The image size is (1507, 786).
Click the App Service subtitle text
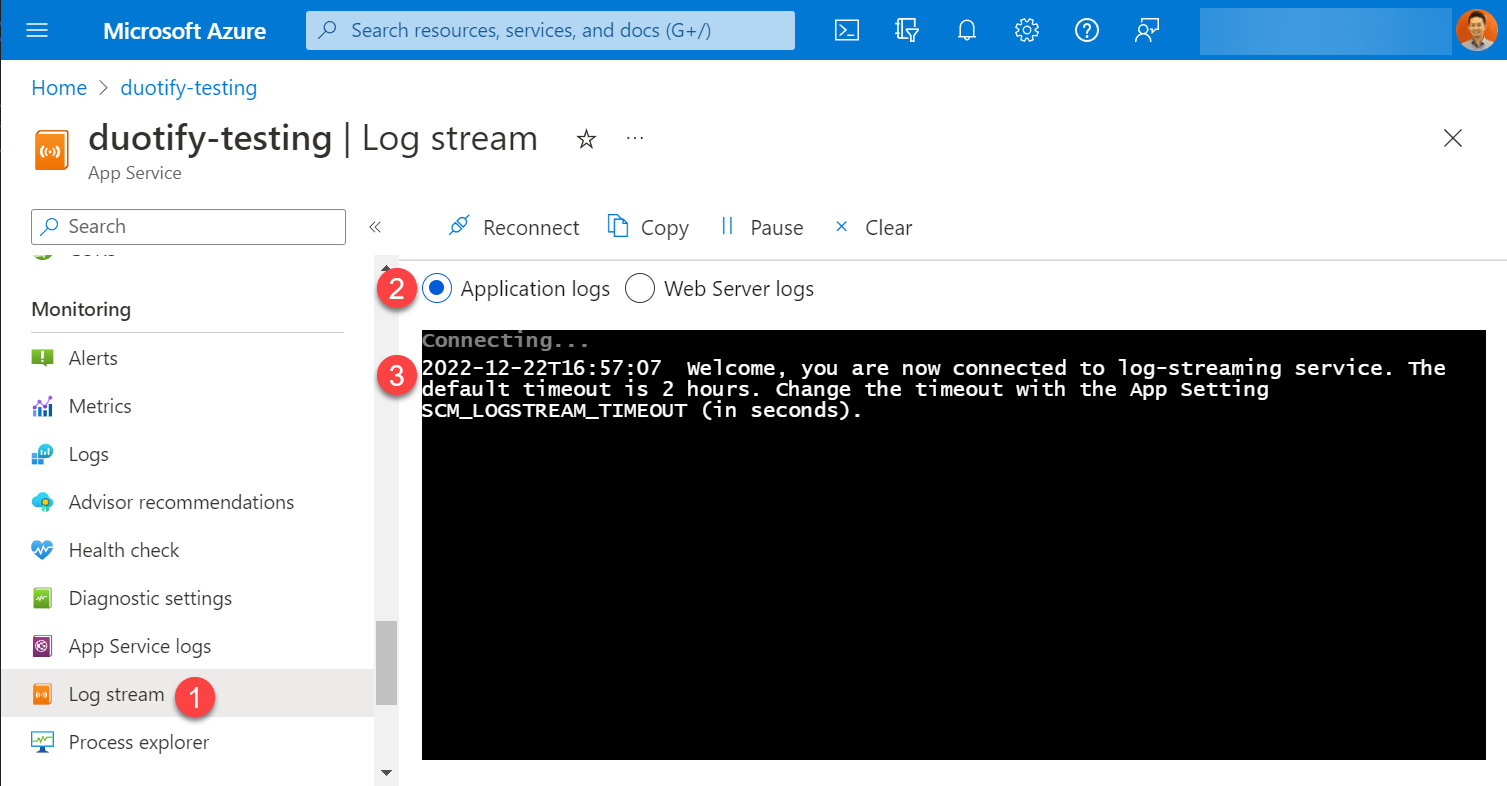(135, 173)
